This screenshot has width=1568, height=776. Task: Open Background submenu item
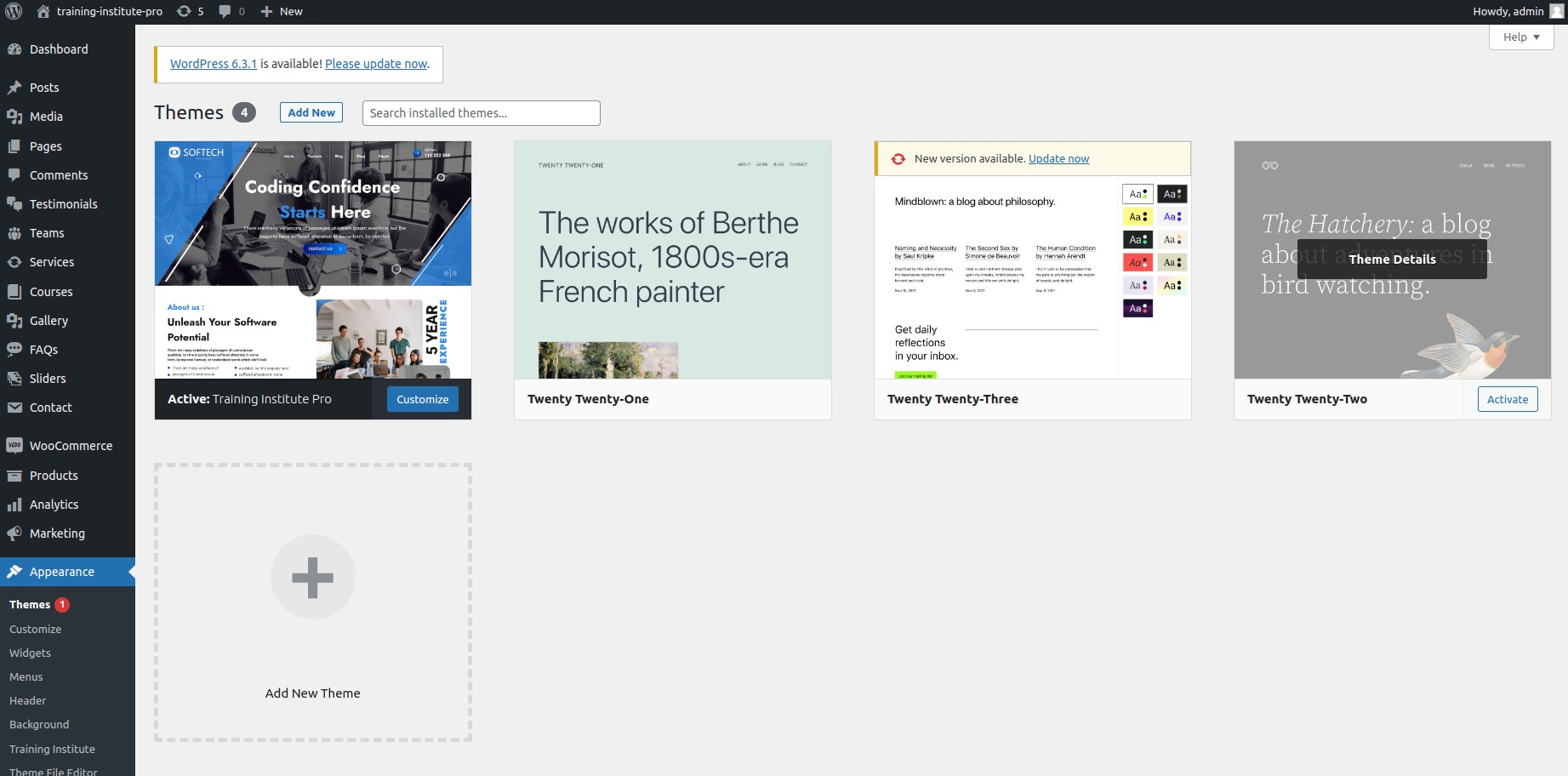39,724
